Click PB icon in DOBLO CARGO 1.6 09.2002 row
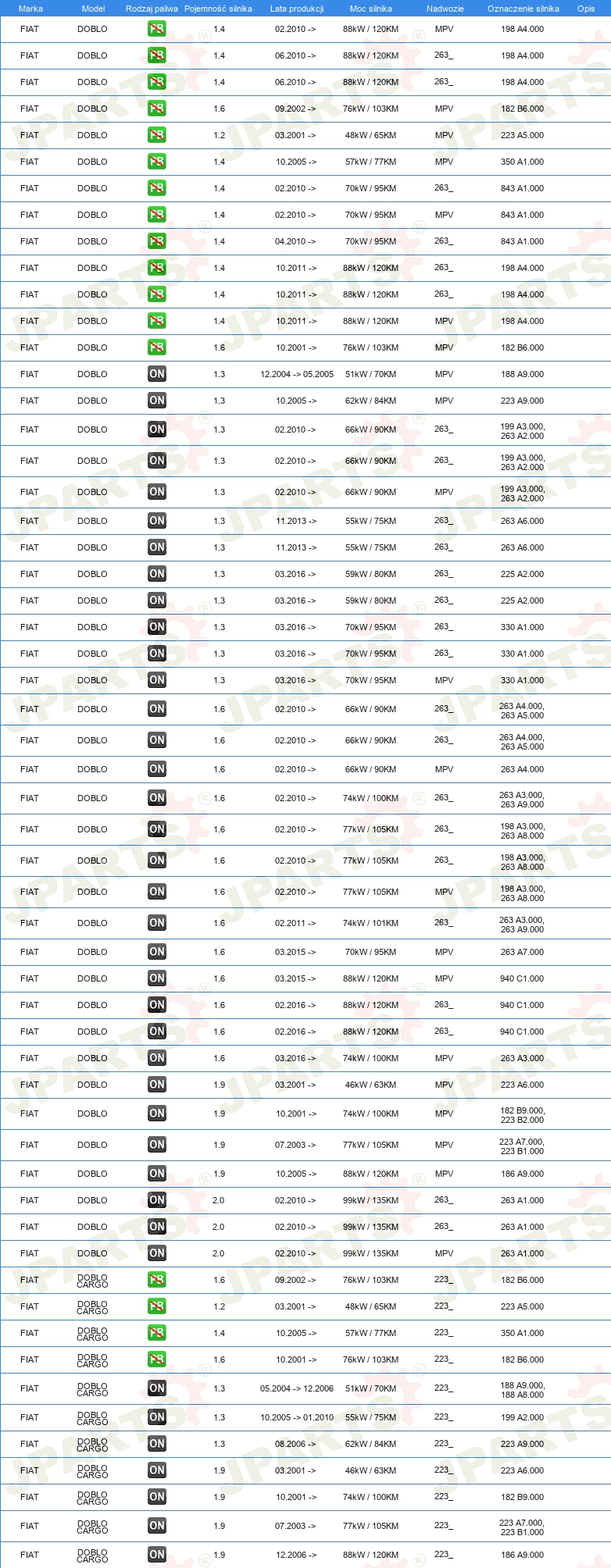Viewport: 611px width, 1568px height. tap(157, 1280)
